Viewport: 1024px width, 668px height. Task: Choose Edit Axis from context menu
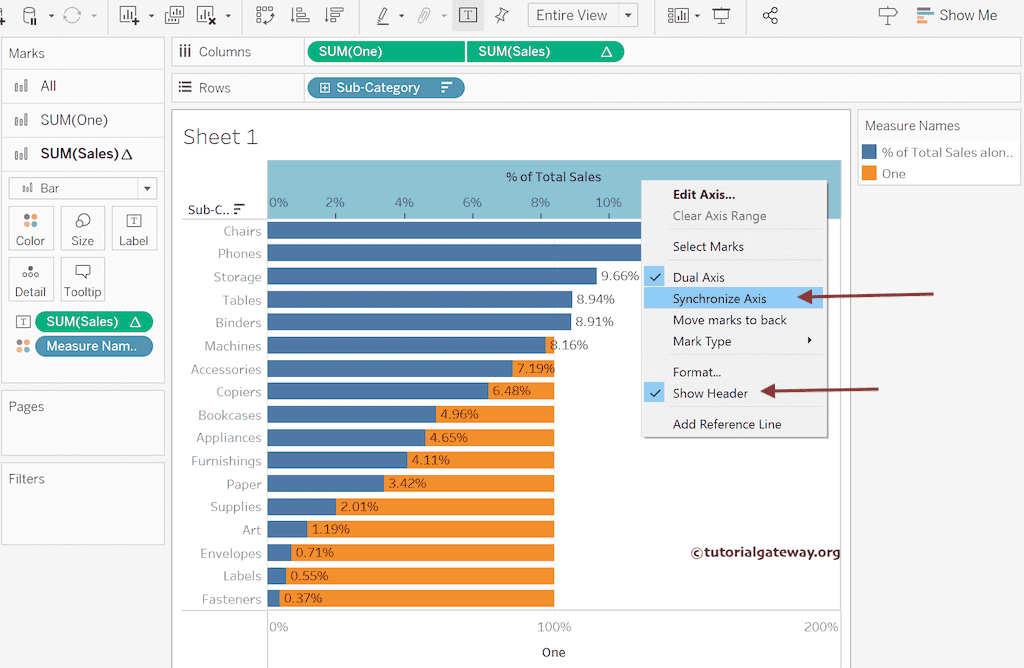tap(703, 195)
